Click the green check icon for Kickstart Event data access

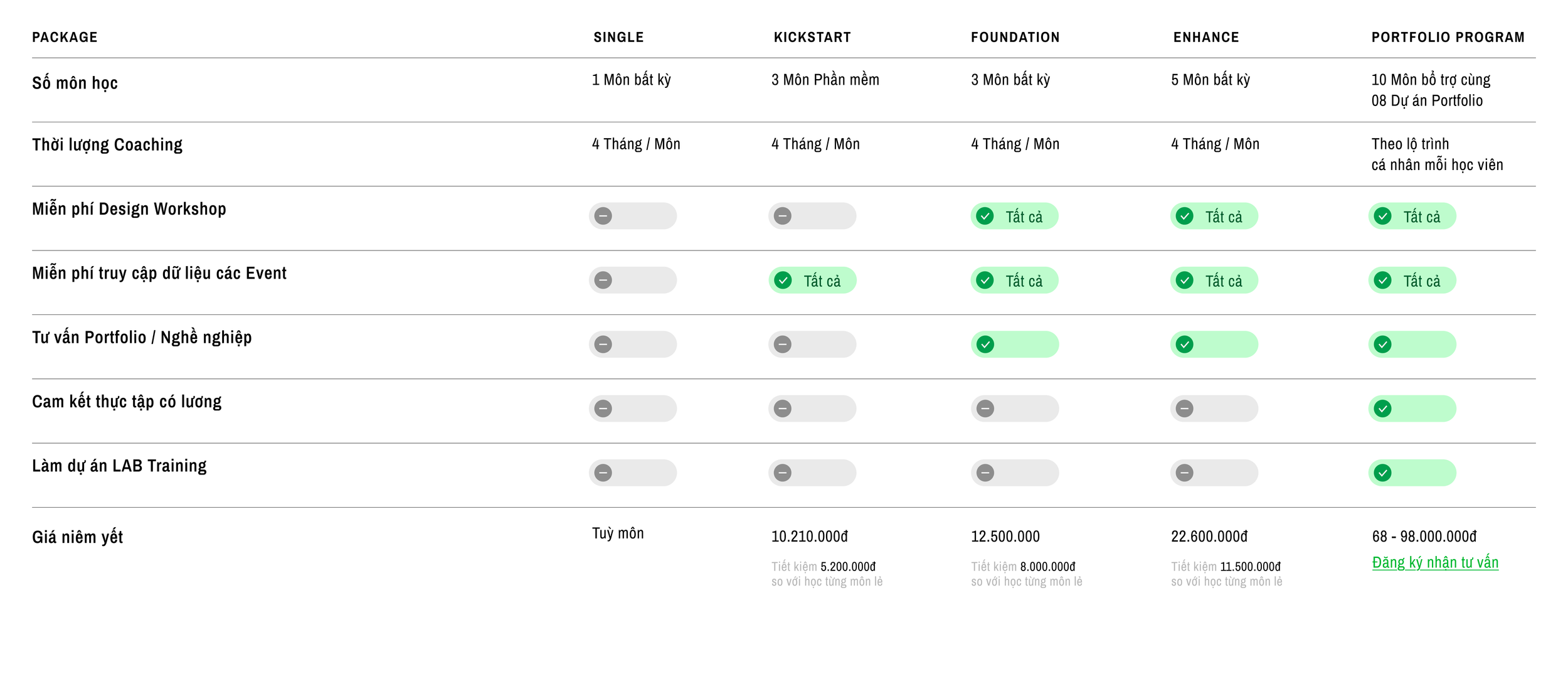[x=783, y=280]
